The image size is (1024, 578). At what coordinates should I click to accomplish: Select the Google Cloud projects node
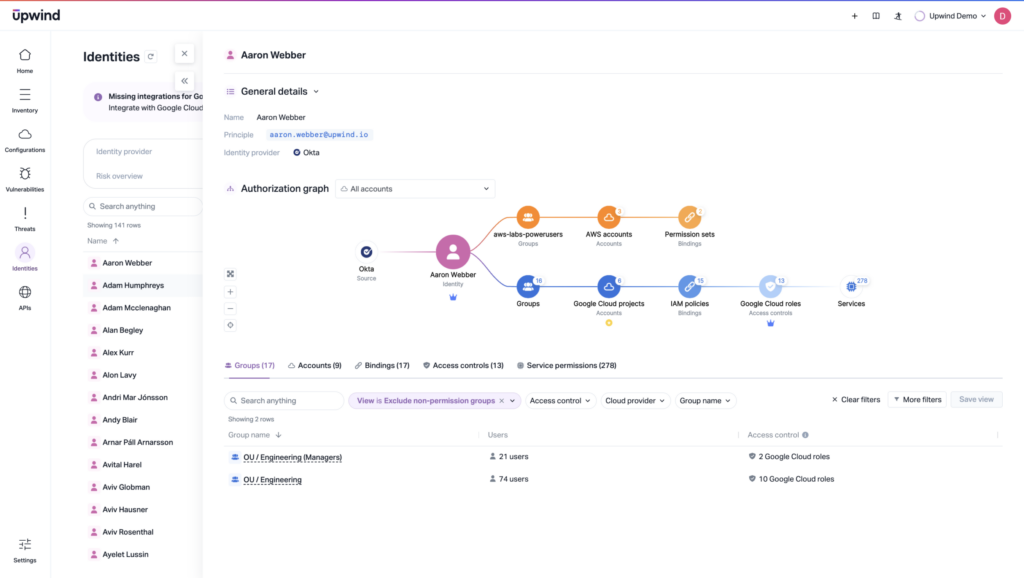[609, 286]
